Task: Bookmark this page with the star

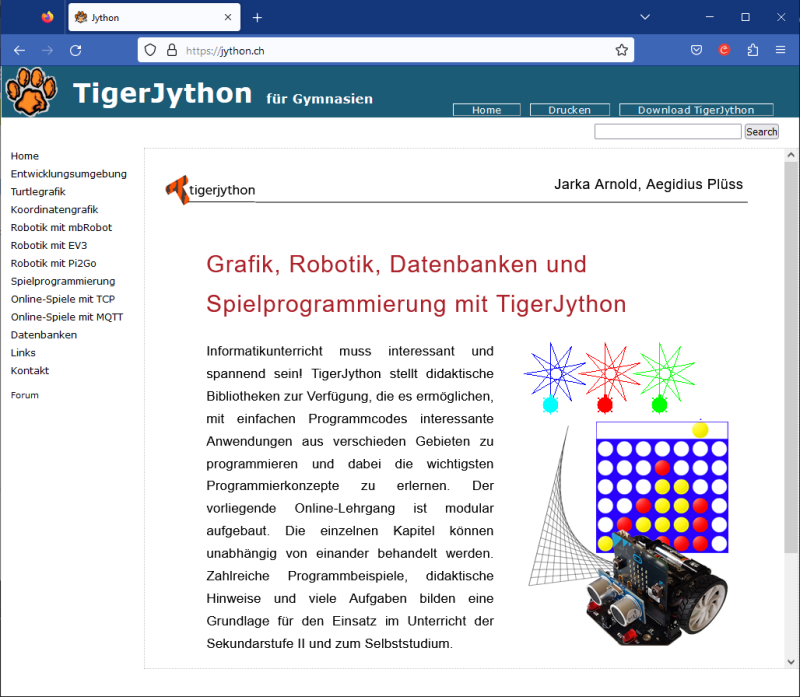Action: click(x=621, y=50)
